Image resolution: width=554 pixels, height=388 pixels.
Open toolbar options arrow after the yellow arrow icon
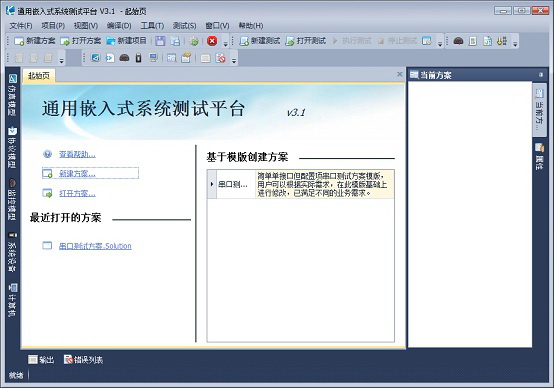point(515,44)
